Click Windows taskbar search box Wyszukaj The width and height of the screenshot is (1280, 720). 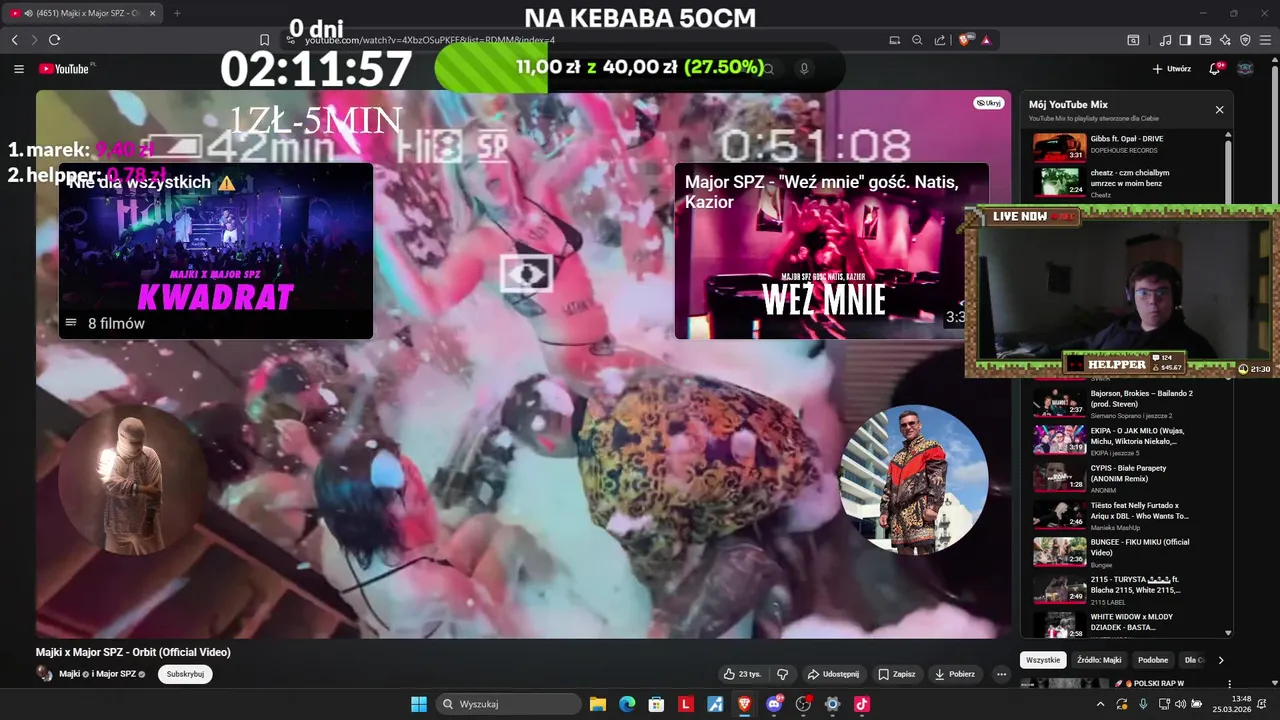click(509, 704)
